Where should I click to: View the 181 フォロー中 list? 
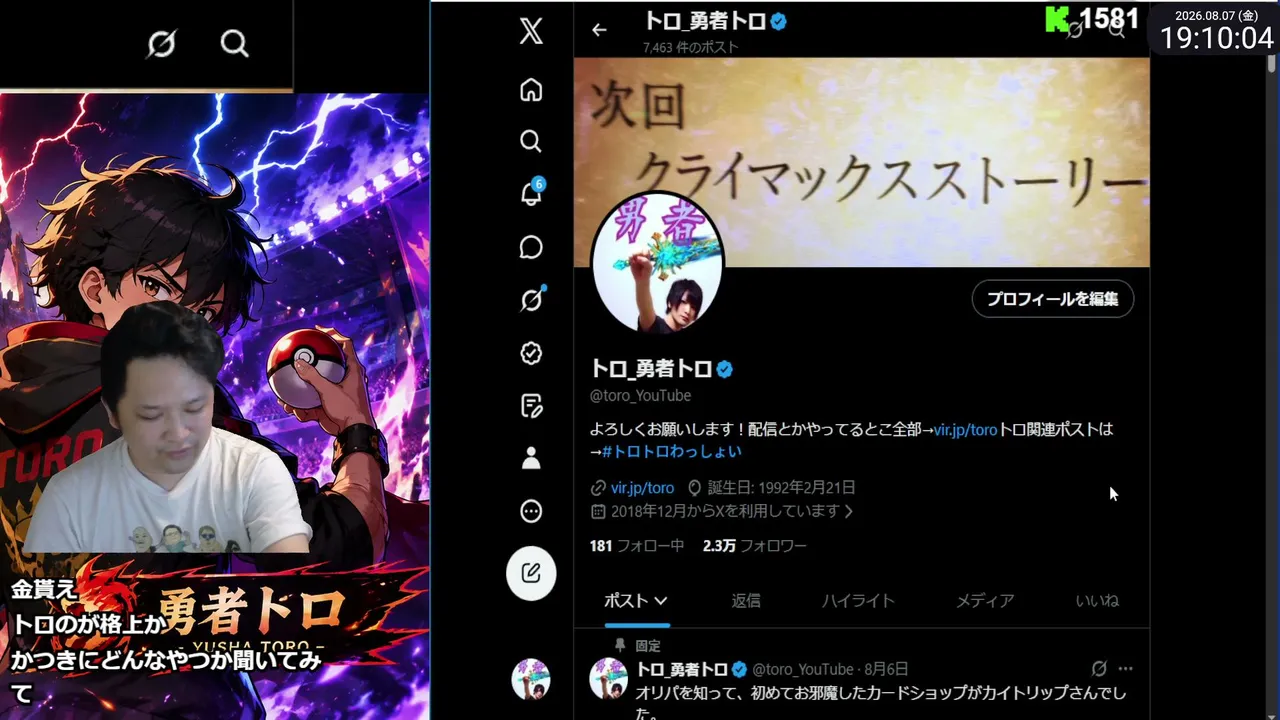(x=637, y=546)
